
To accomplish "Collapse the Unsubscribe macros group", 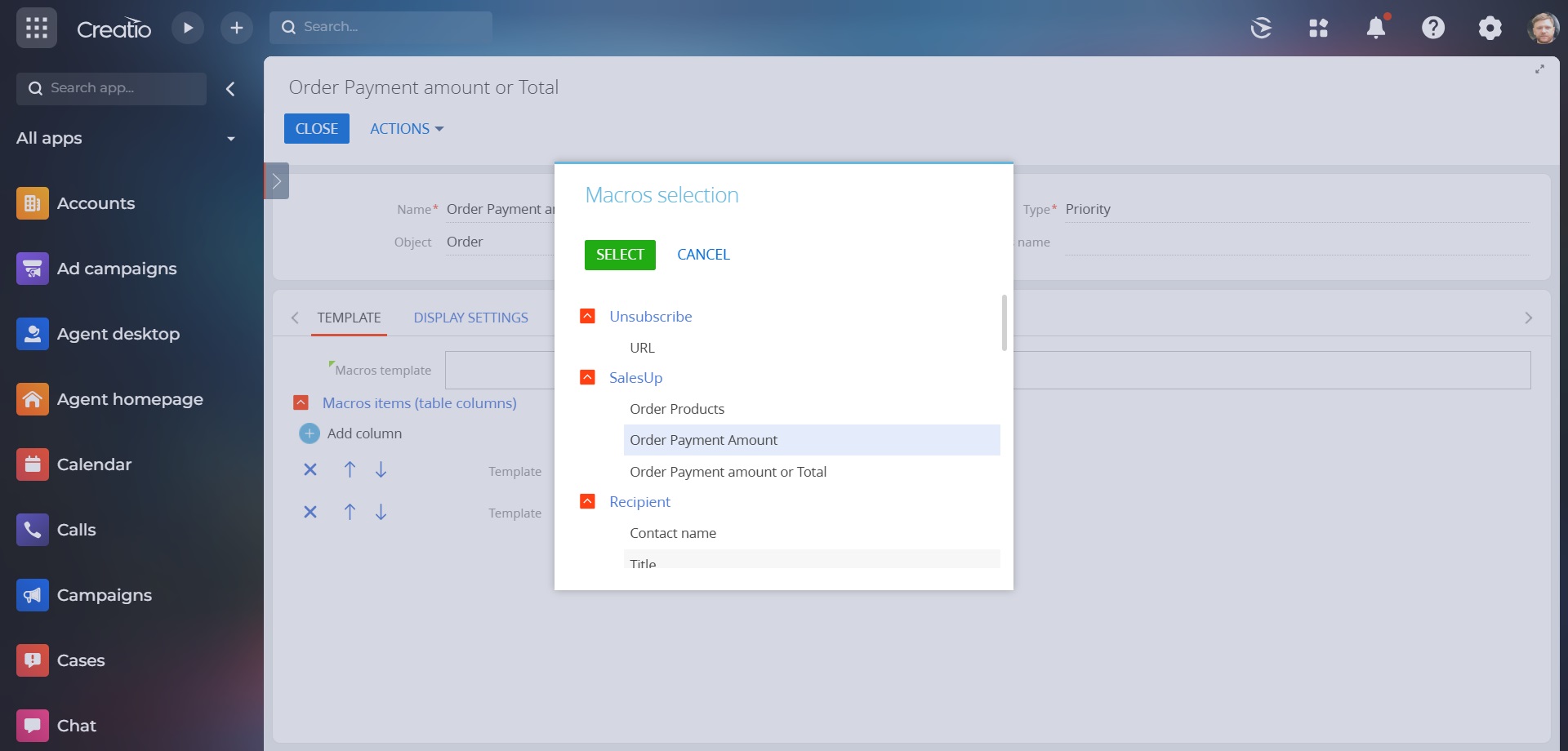I will (587, 316).
